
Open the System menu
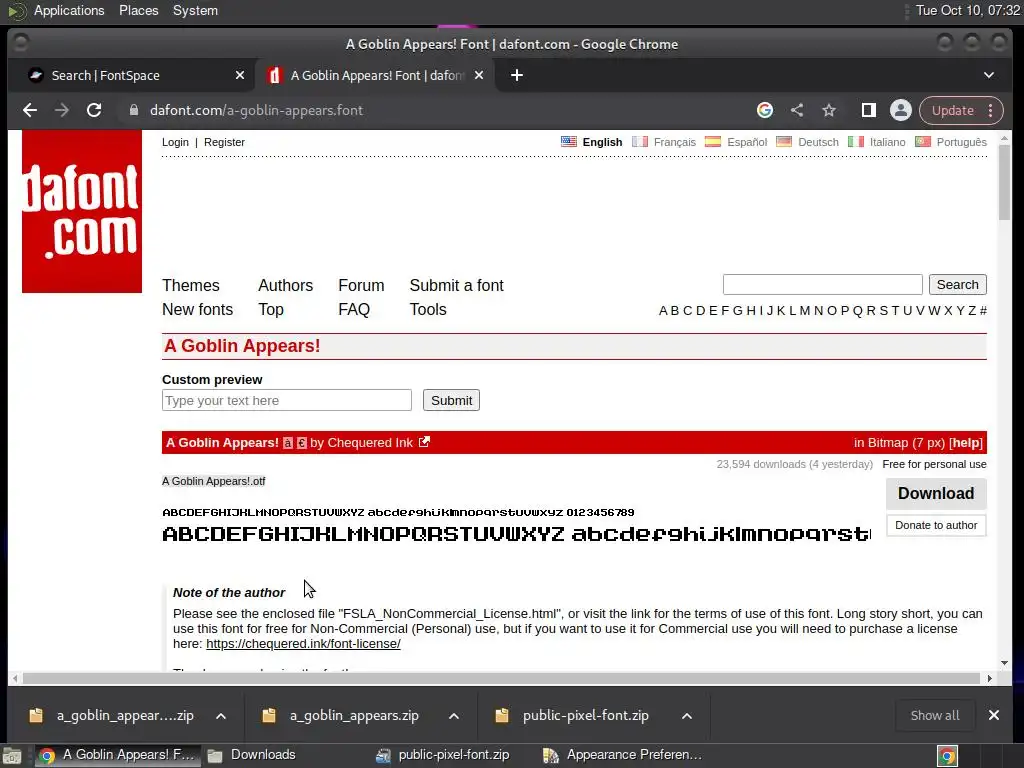pyautogui.click(x=195, y=10)
